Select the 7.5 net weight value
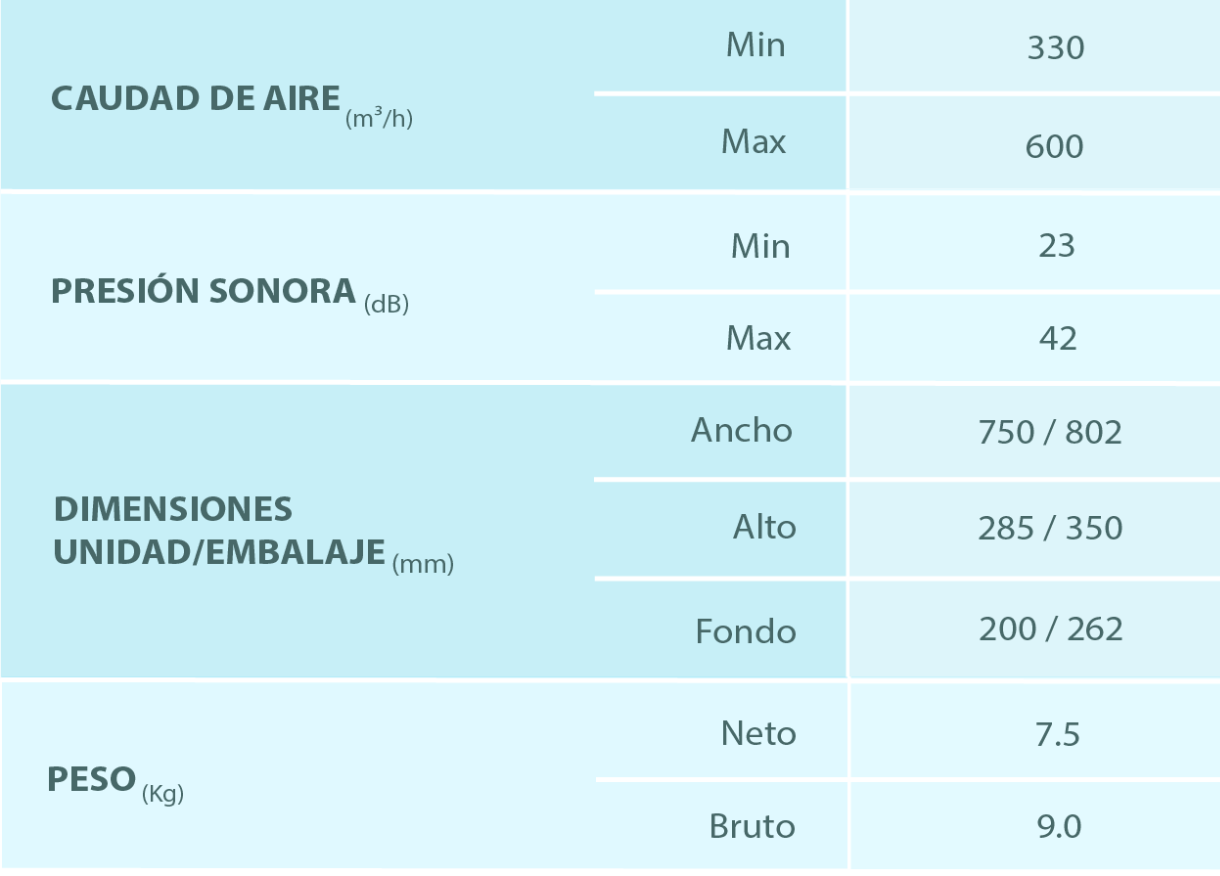The height and width of the screenshot is (876, 1220). 1056,735
